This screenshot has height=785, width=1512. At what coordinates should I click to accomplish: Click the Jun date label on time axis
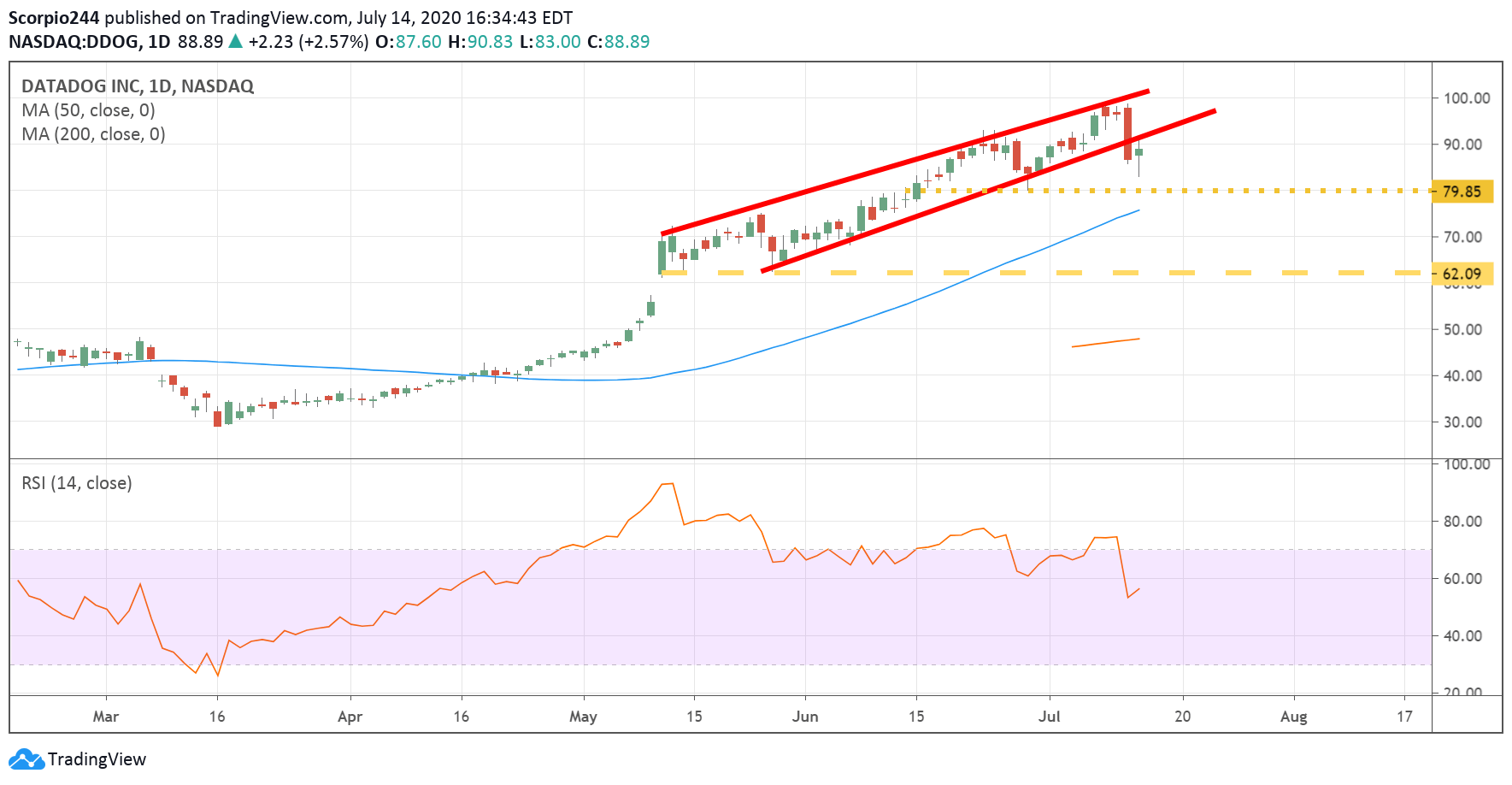point(805,717)
